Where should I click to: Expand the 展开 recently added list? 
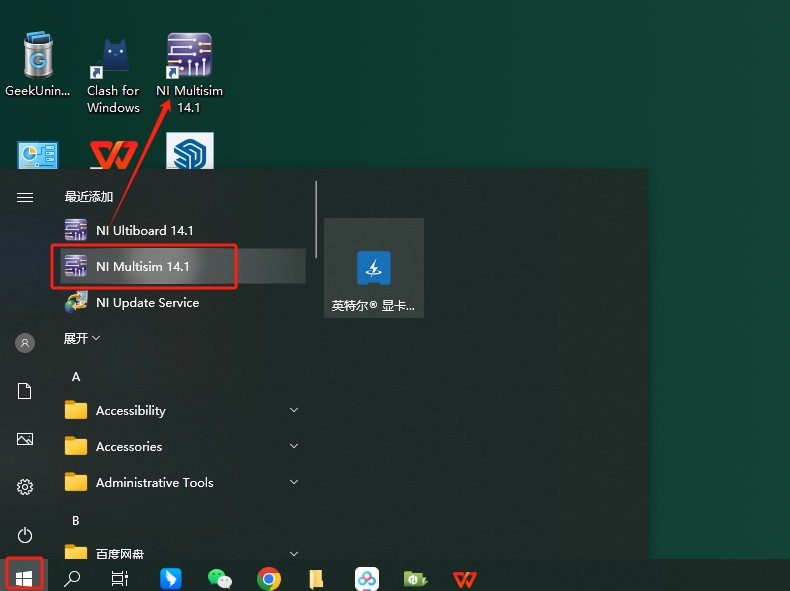click(82, 338)
